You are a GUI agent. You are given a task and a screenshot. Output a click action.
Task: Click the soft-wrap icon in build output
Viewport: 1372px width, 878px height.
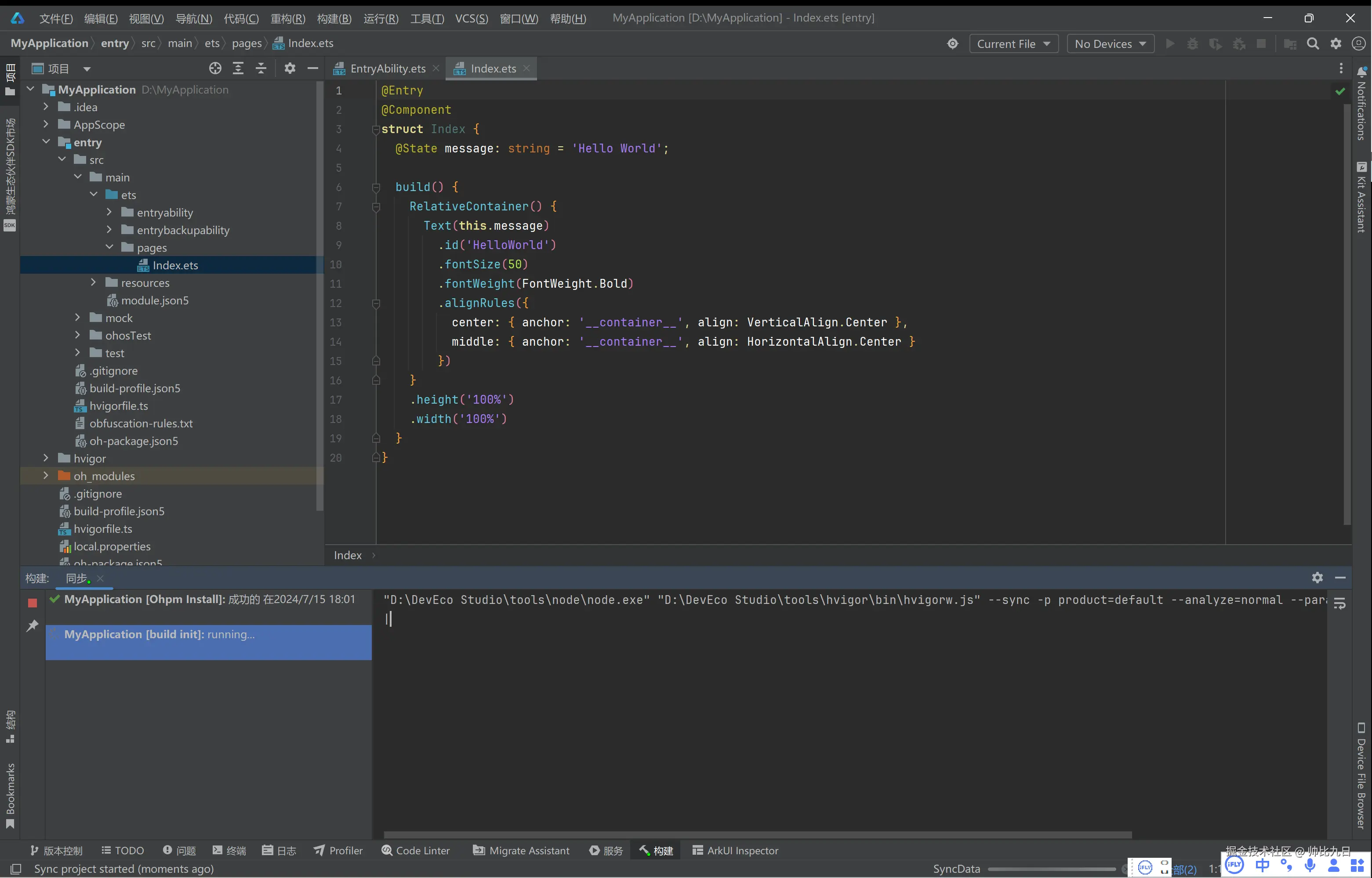pyautogui.click(x=1339, y=604)
